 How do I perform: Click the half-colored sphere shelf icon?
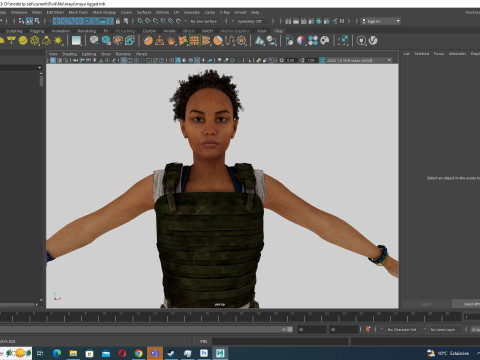(301, 41)
